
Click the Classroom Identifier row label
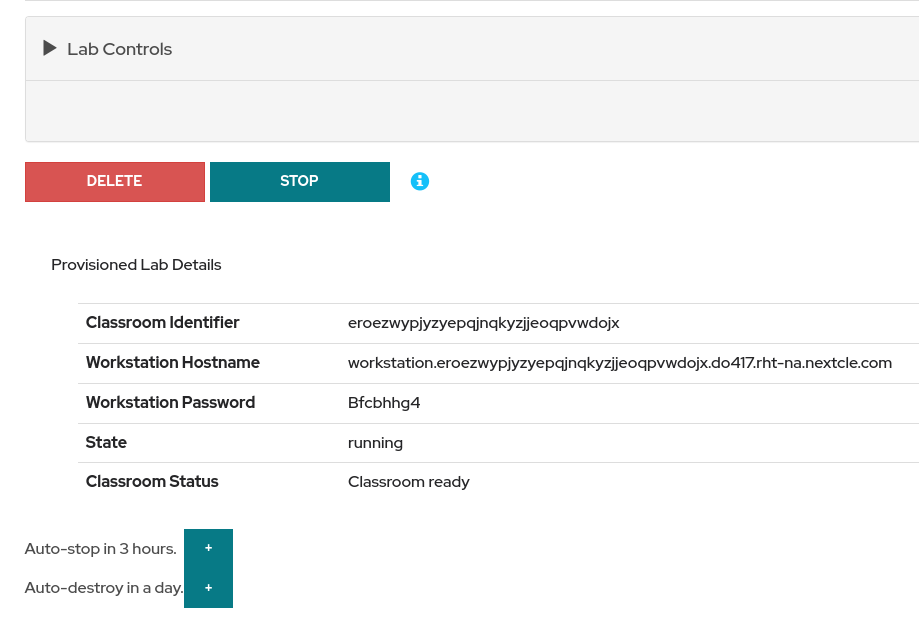click(162, 323)
